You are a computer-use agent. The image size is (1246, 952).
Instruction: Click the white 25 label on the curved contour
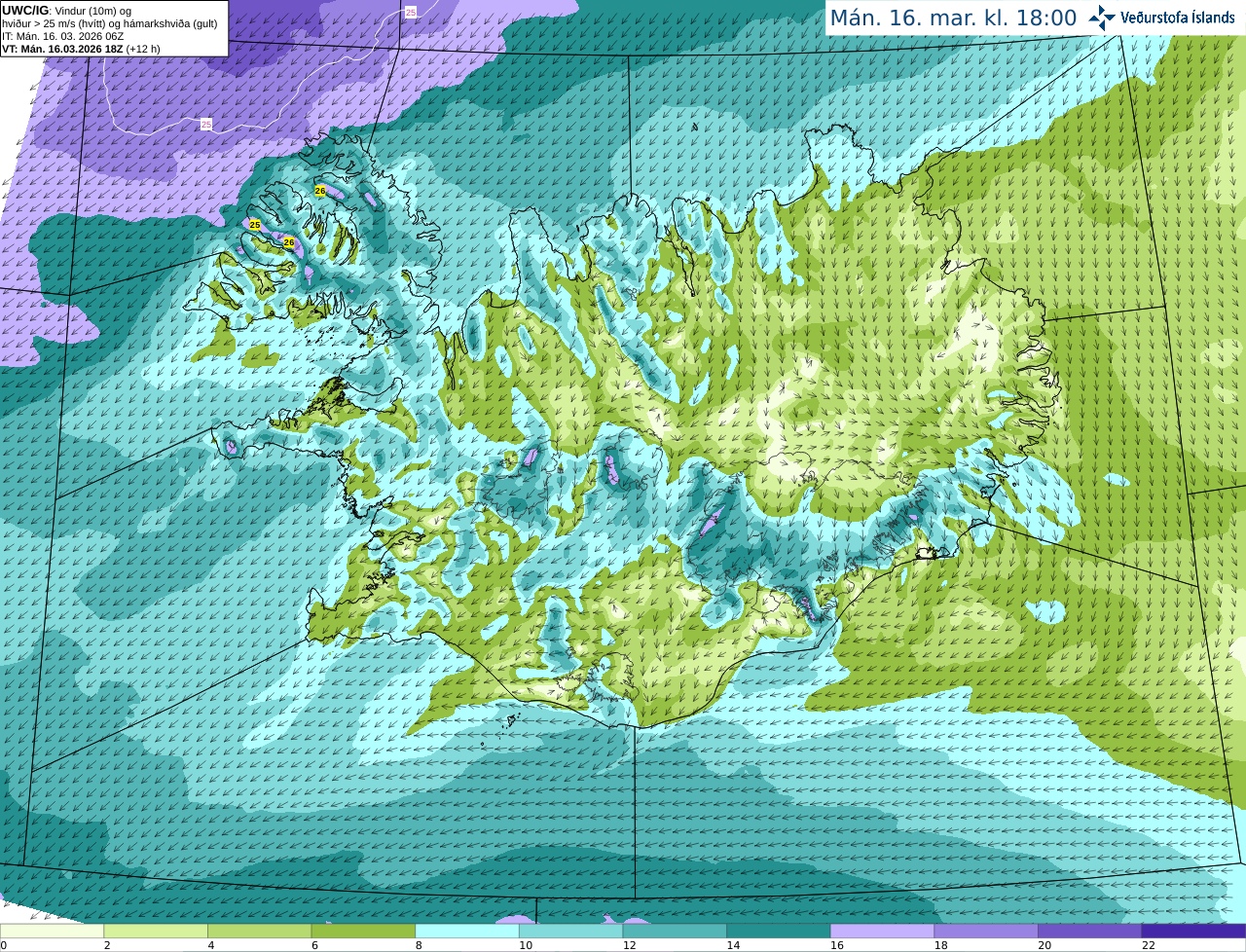click(x=206, y=124)
